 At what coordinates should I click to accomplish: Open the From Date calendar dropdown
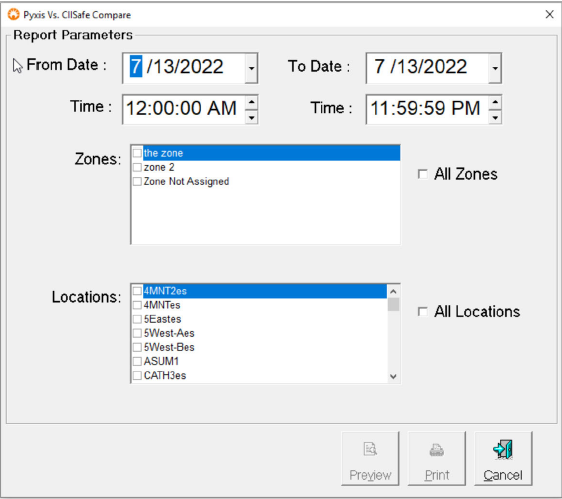252,68
